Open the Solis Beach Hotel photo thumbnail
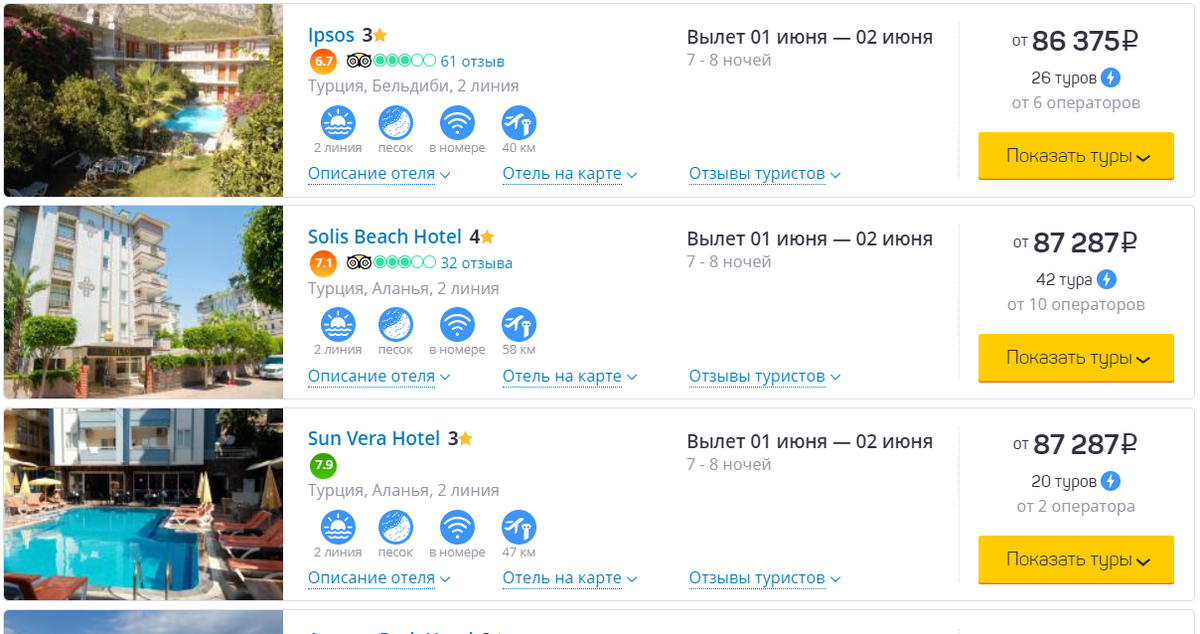The width and height of the screenshot is (1200, 634). tap(143, 302)
